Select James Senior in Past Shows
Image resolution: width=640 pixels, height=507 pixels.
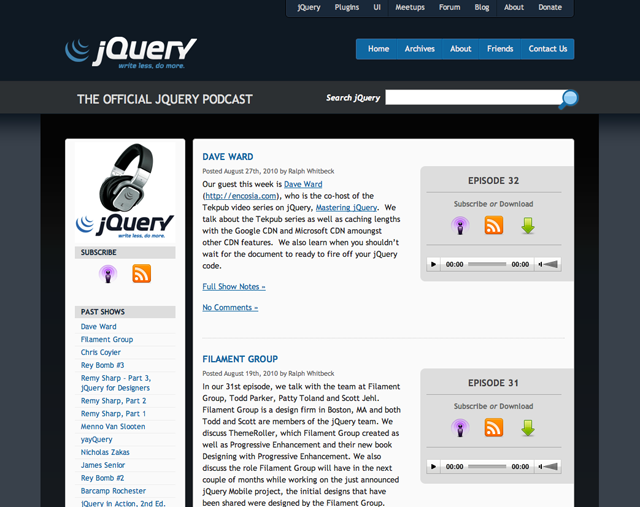pyautogui.click(x=103, y=465)
